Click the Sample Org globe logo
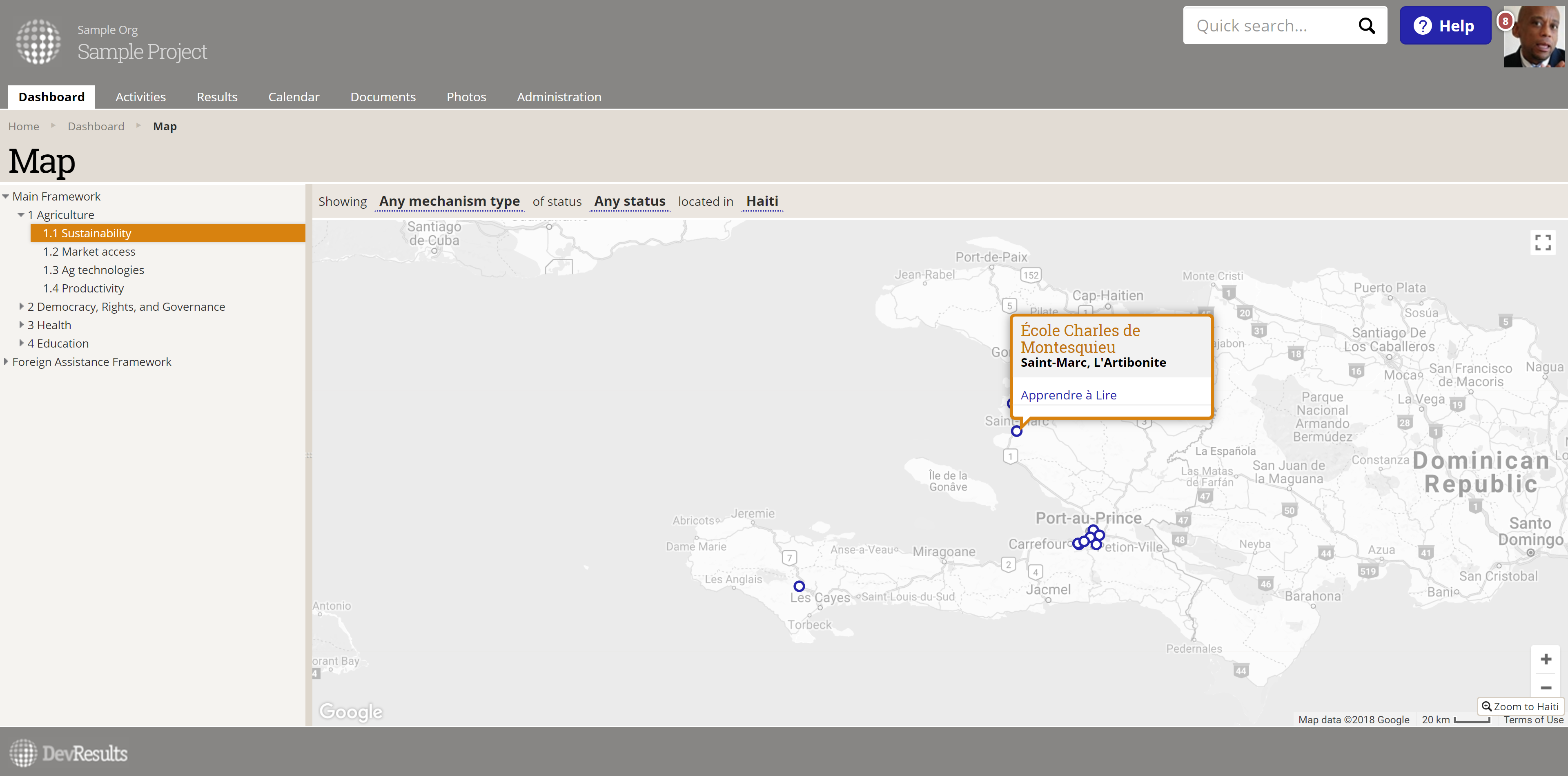 tap(38, 41)
